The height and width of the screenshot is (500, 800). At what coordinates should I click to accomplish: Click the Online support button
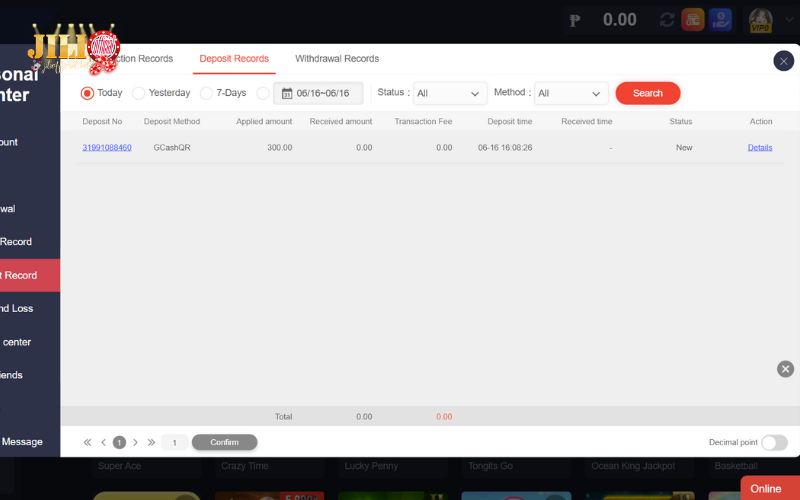pyautogui.click(x=770, y=488)
